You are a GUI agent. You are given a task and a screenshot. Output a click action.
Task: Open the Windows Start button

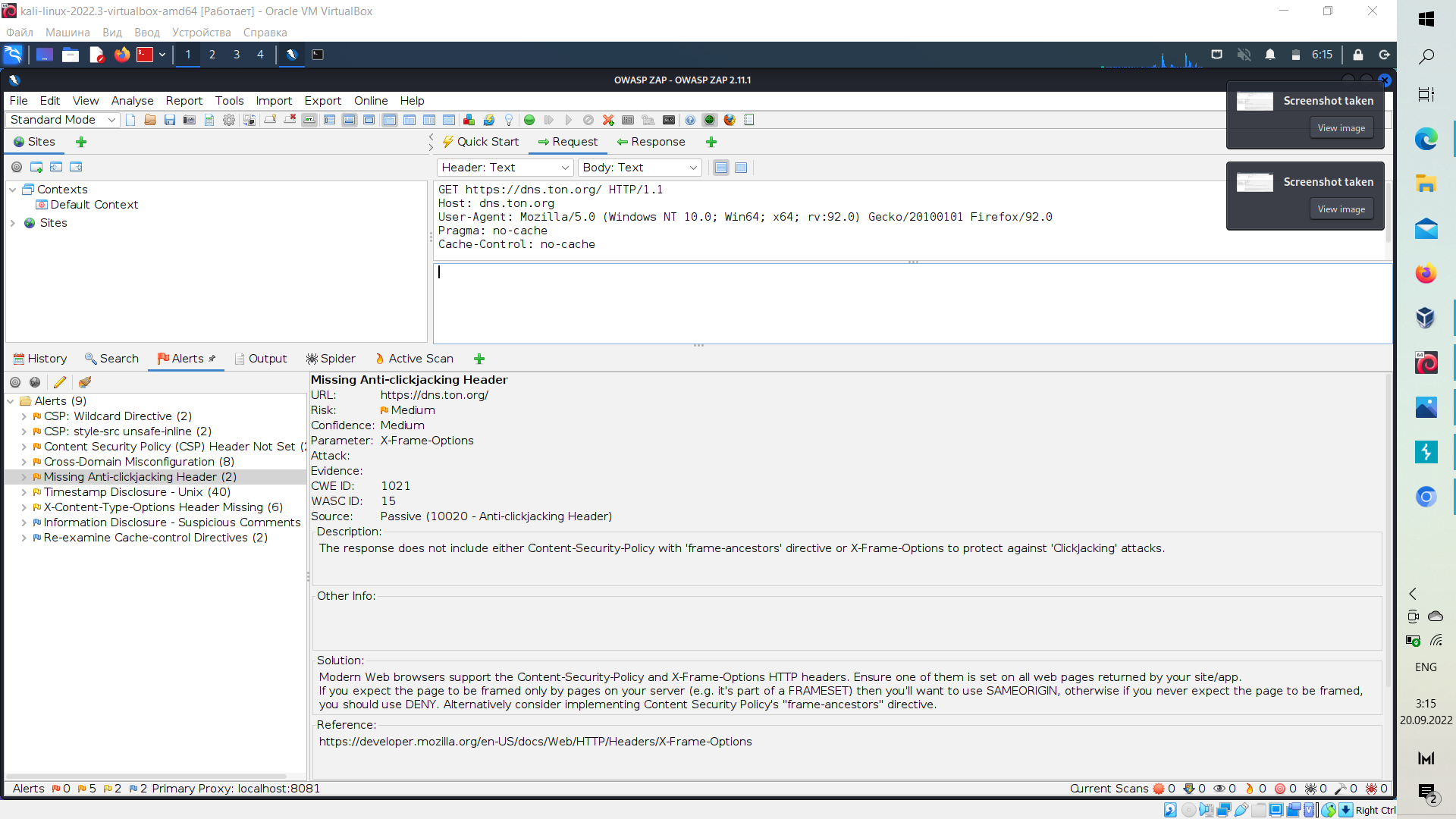coord(1426,19)
